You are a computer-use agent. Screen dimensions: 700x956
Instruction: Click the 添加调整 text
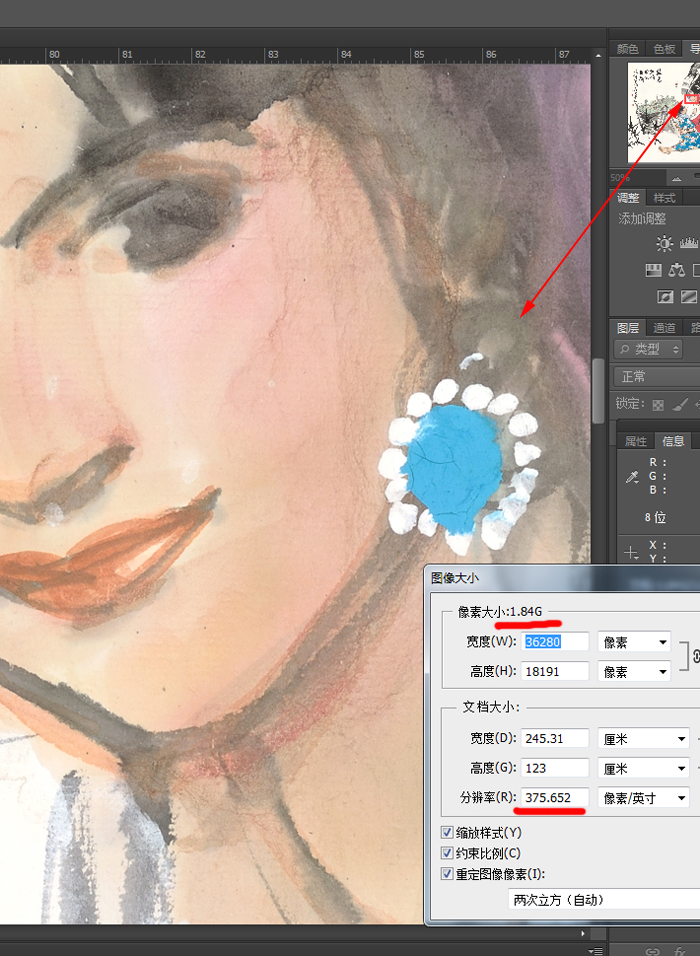tap(642, 218)
